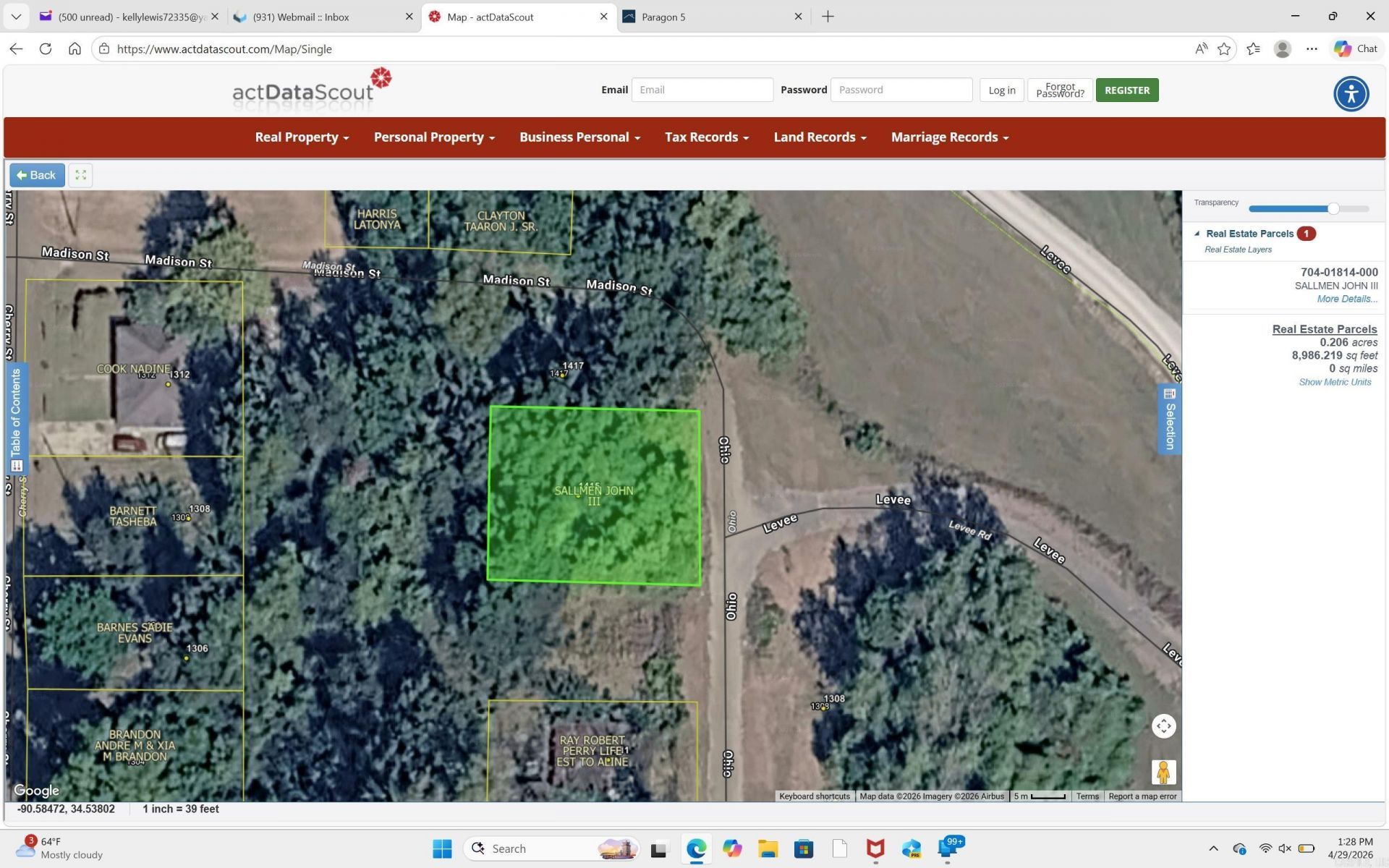Viewport: 1389px width, 868px height.
Task: Click the green REGISTER button
Action: click(1126, 90)
